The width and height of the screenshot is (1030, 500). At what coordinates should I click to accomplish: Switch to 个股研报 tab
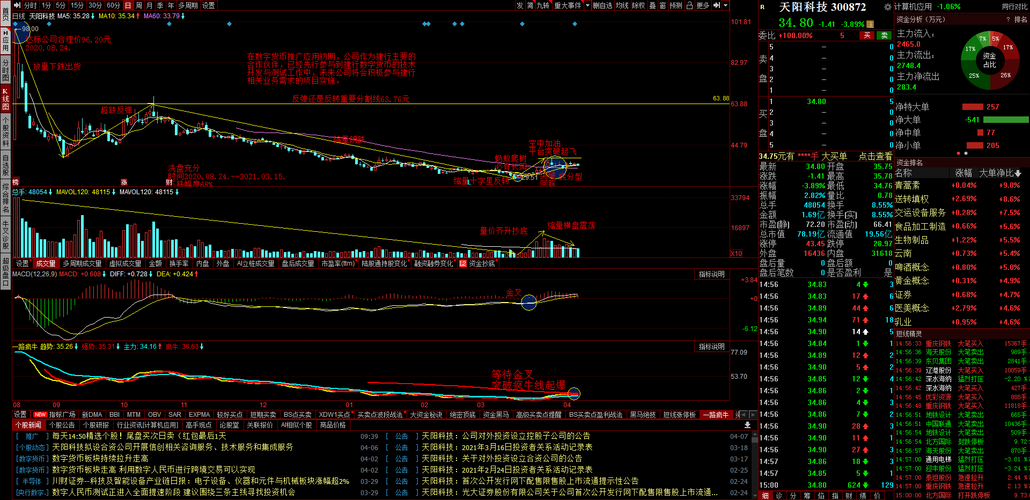96,425
